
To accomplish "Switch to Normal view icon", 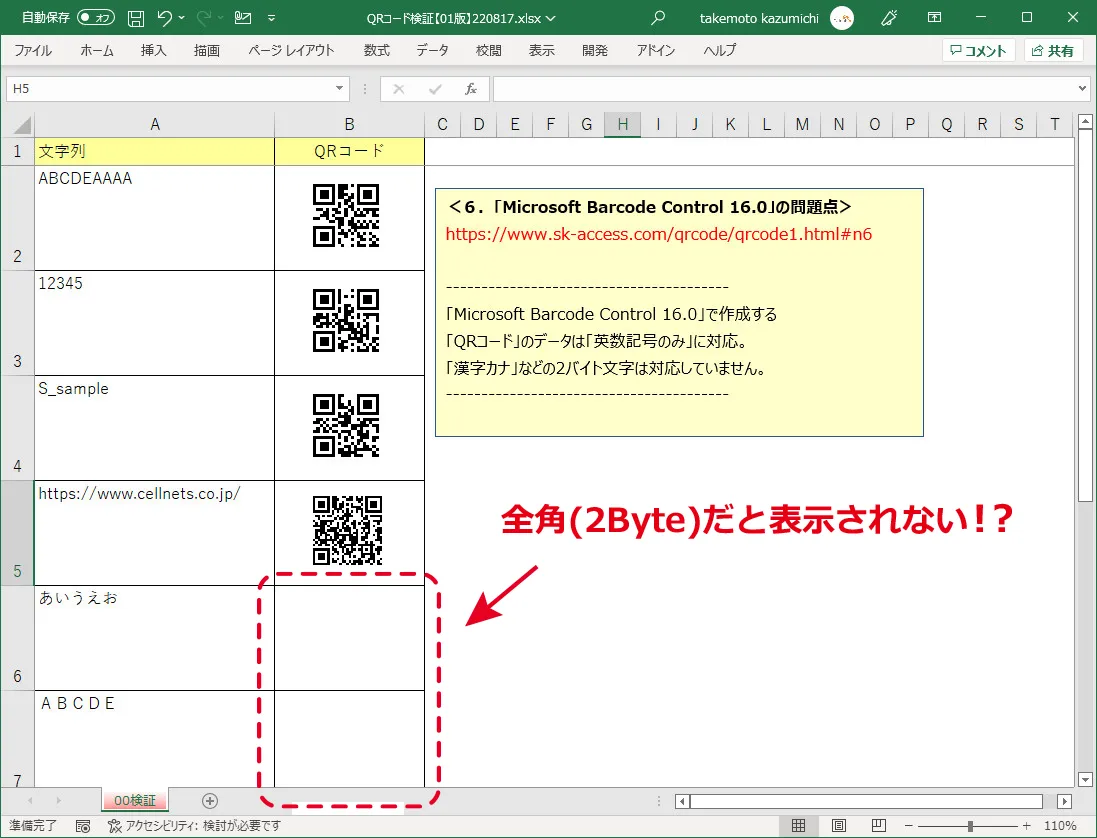I will click(x=798, y=825).
